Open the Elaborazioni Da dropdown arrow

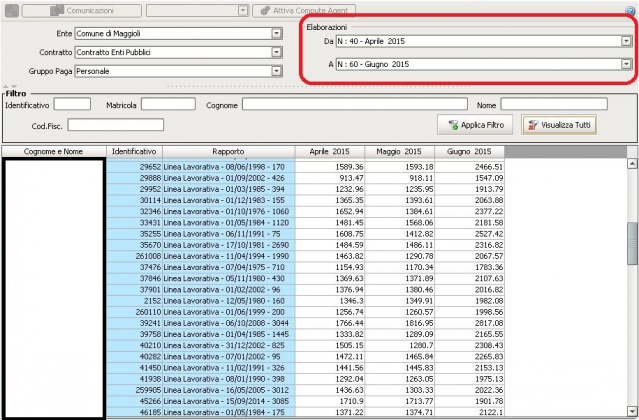pos(626,41)
